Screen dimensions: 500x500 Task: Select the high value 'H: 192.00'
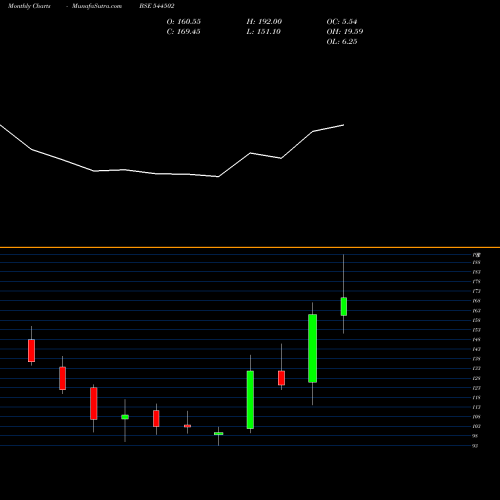click(264, 22)
